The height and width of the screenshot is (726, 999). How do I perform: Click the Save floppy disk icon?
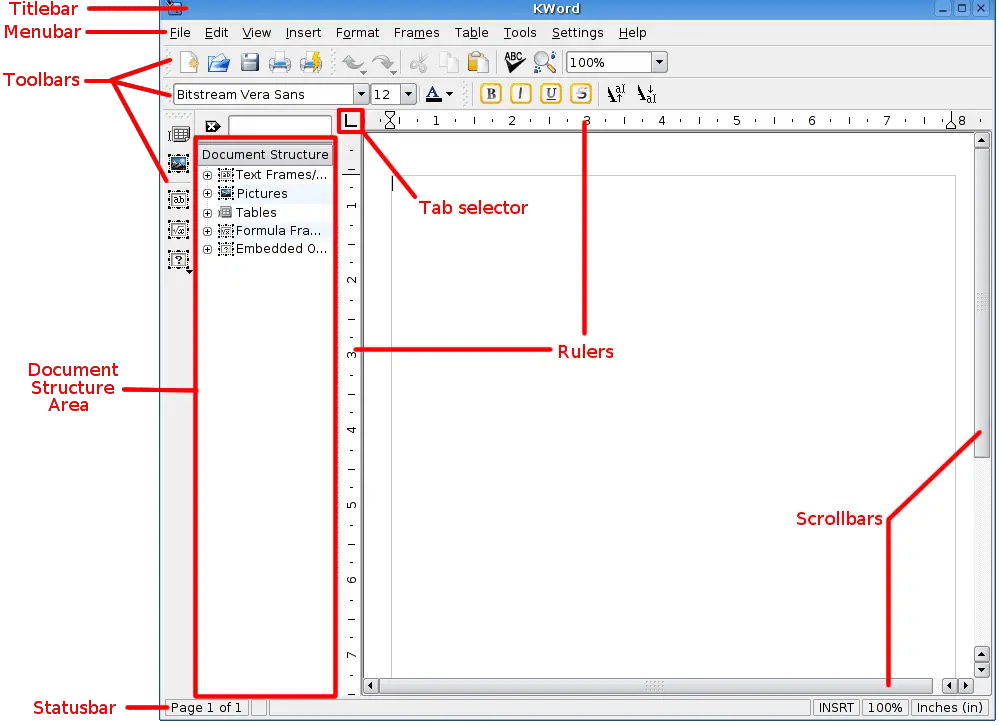tap(249, 63)
